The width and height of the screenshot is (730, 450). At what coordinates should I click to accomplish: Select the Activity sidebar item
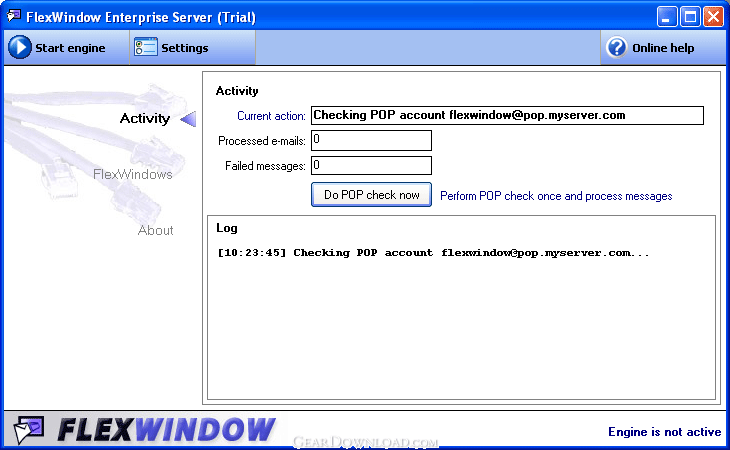(145, 119)
